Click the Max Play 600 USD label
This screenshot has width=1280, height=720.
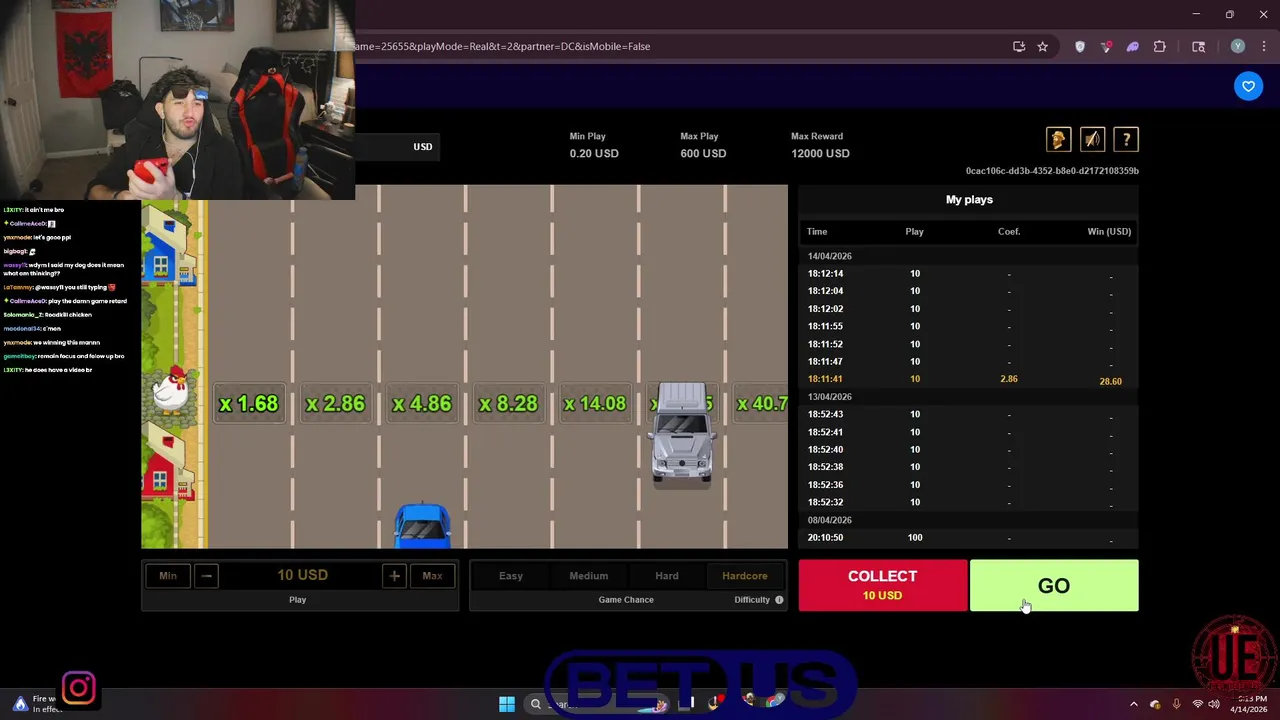(x=702, y=145)
